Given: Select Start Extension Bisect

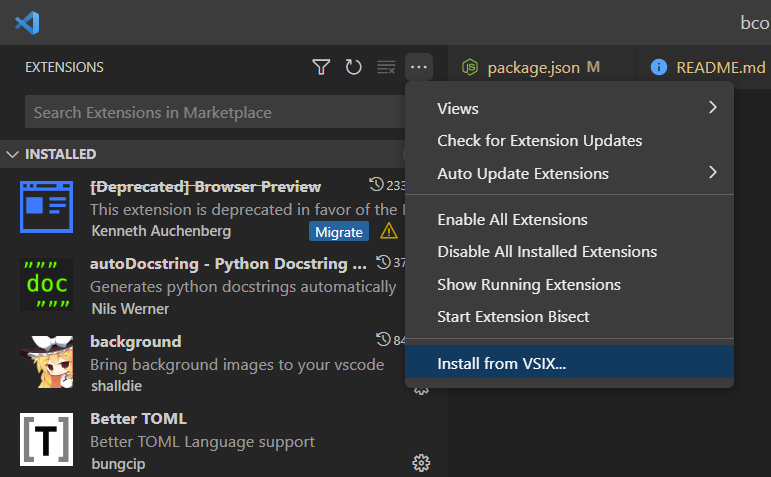Looking at the screenshot, I should 569,317.
